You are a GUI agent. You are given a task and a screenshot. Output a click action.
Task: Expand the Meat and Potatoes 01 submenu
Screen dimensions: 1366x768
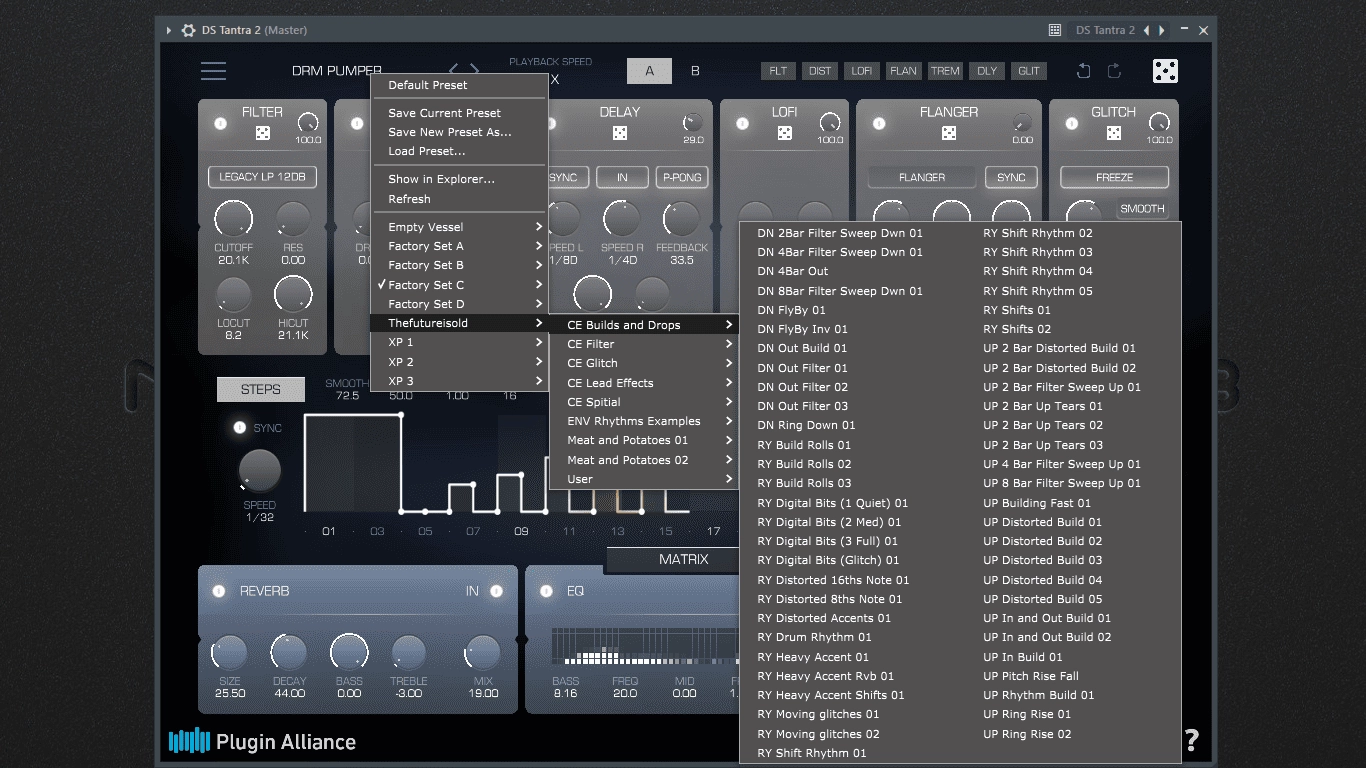click(x=644, y=440)
